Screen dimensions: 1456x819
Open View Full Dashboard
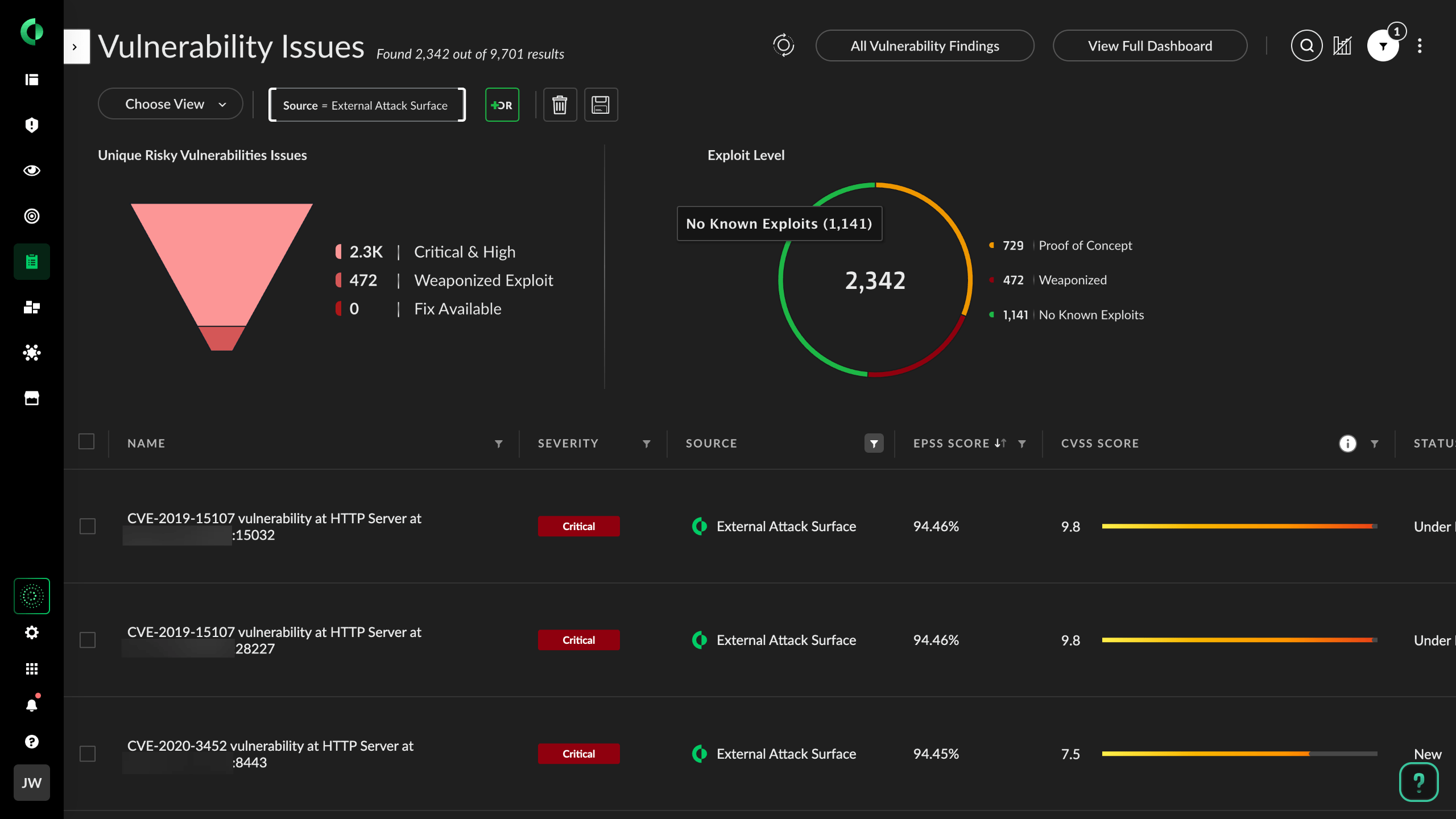click(x=1149, y=45)
